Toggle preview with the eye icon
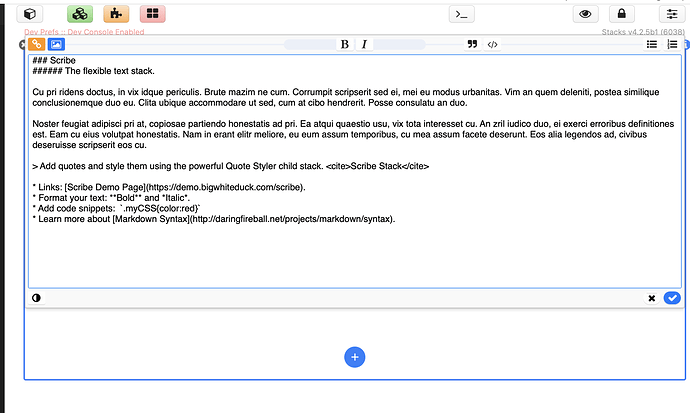Viewport: 690px width, 413px height. (x=585, y=14)
